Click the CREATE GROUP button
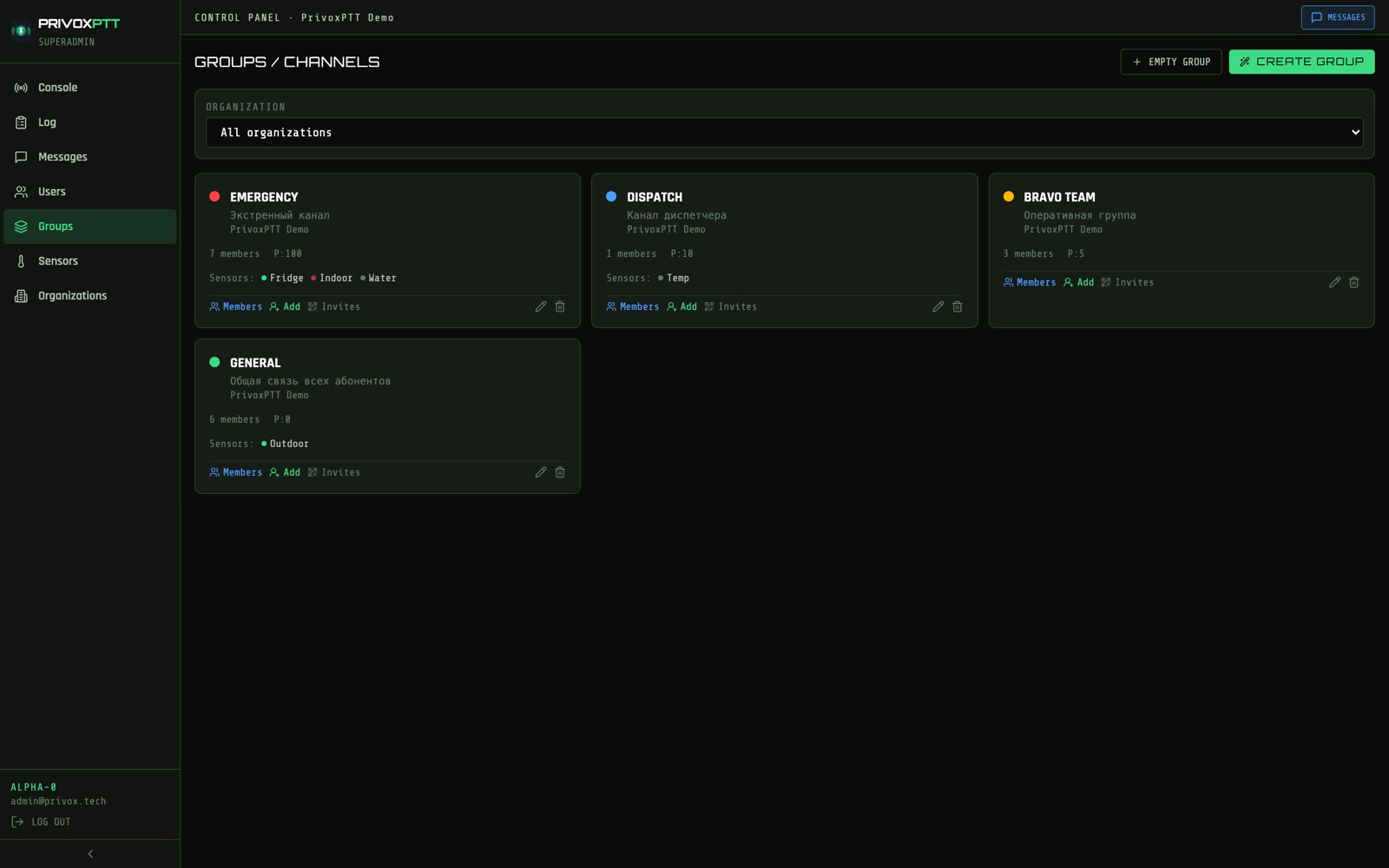The height and width of the screenshot is (868, 1389). pyautogui.click(x=1301, y=62)
